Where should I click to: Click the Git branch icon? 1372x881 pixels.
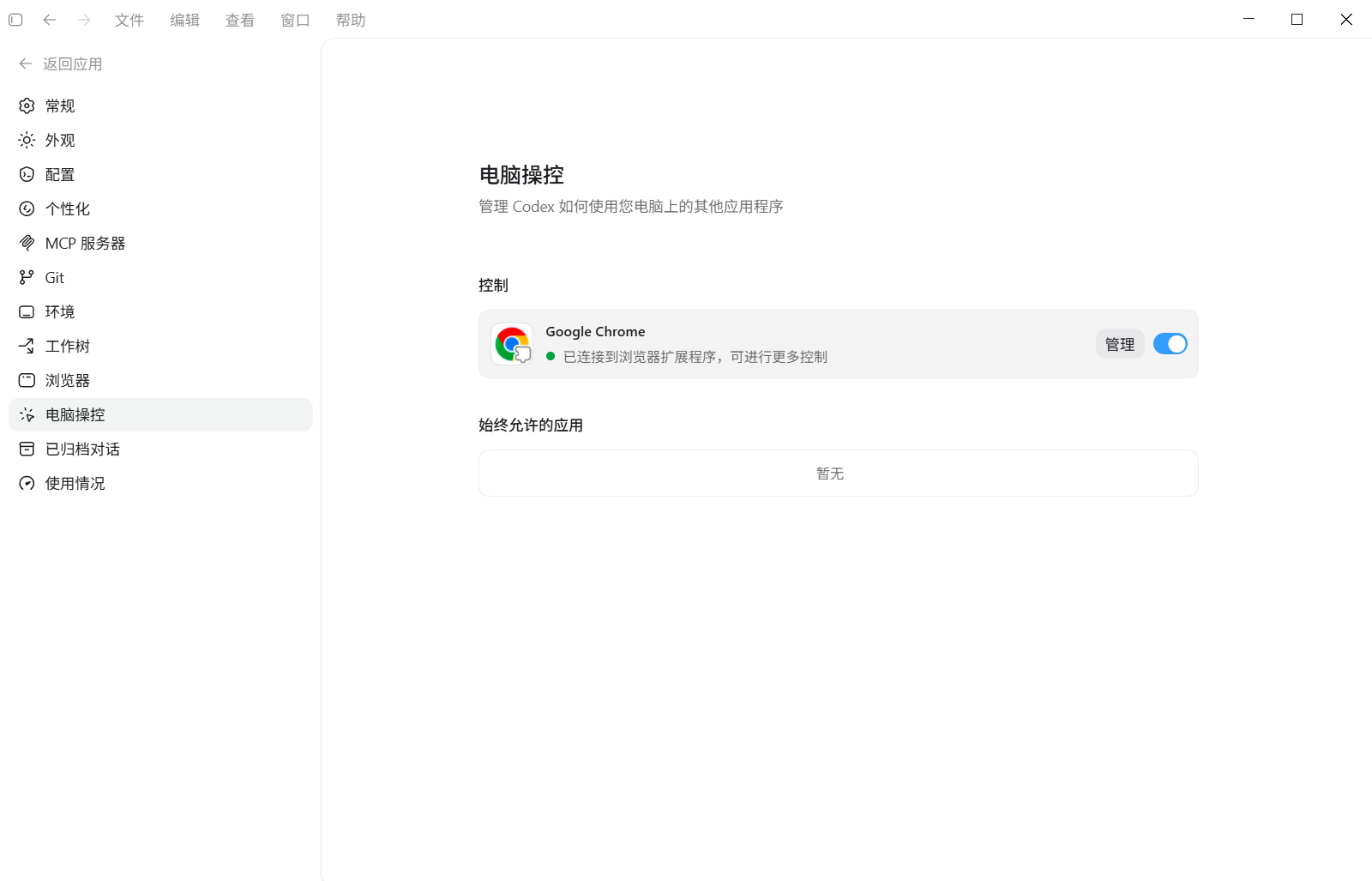pos(27,277)
